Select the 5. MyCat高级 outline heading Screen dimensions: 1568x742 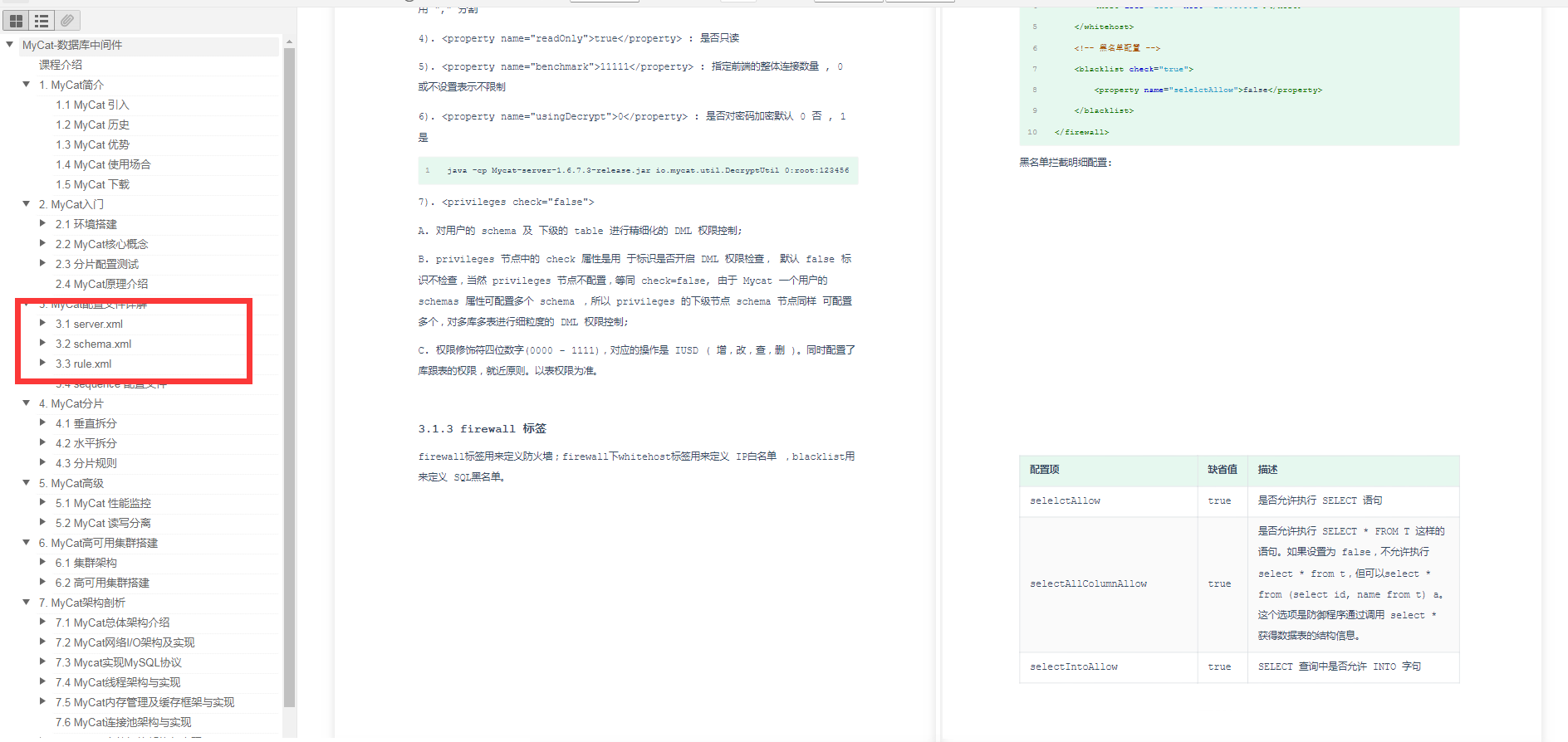click(x=71, y=483)
